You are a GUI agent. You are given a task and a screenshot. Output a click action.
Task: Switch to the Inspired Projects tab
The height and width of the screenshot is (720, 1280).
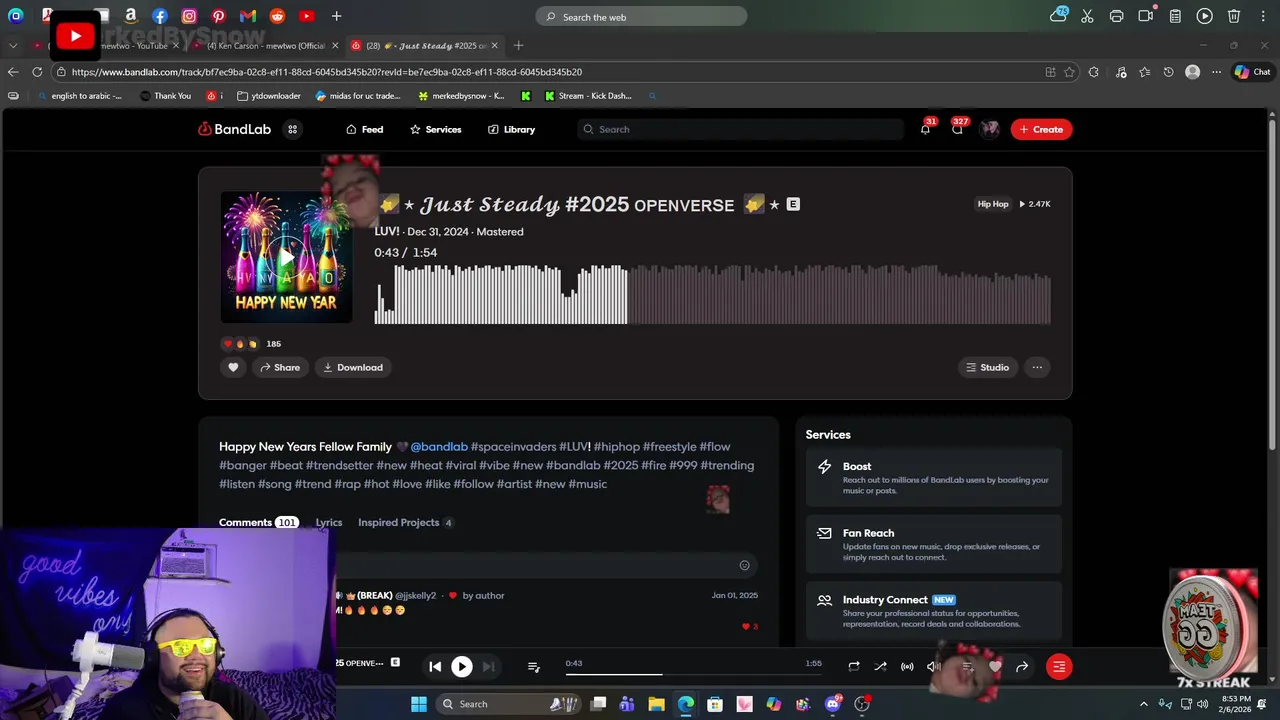(x=405, y=522)
